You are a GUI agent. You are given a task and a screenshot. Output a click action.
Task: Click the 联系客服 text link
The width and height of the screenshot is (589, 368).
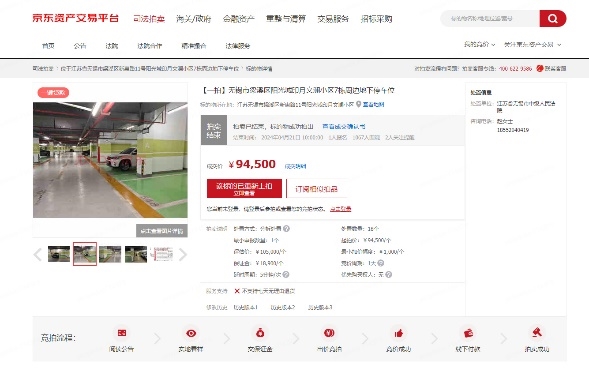[x=555, y=68]
